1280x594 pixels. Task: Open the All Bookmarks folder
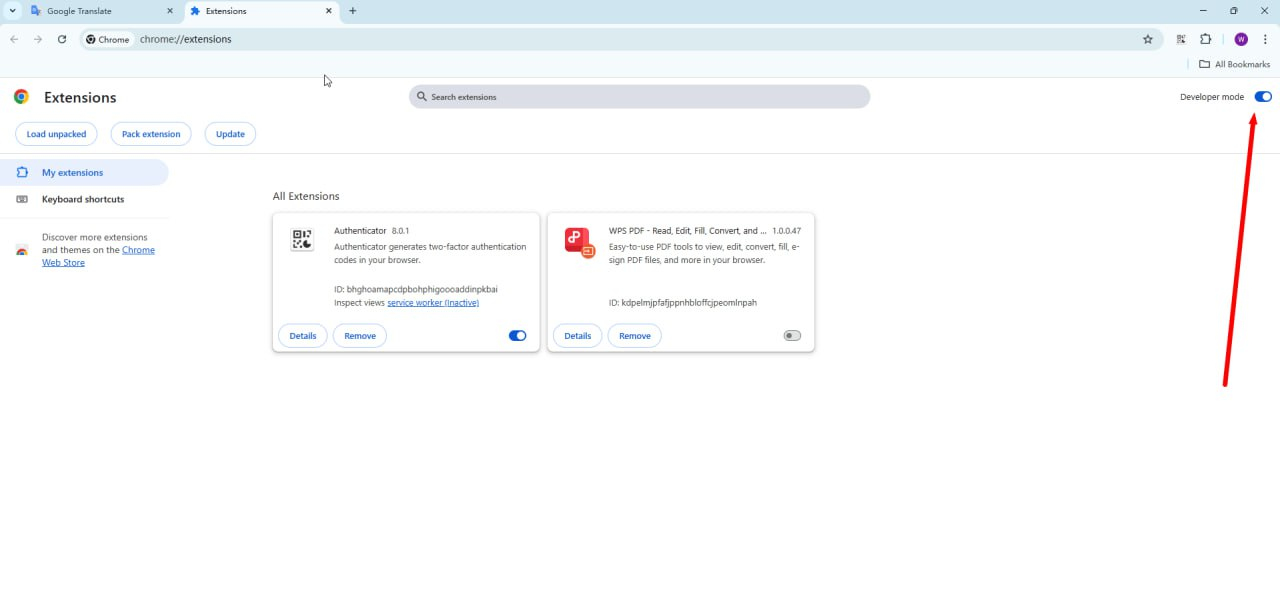[x=1234, y=64]
